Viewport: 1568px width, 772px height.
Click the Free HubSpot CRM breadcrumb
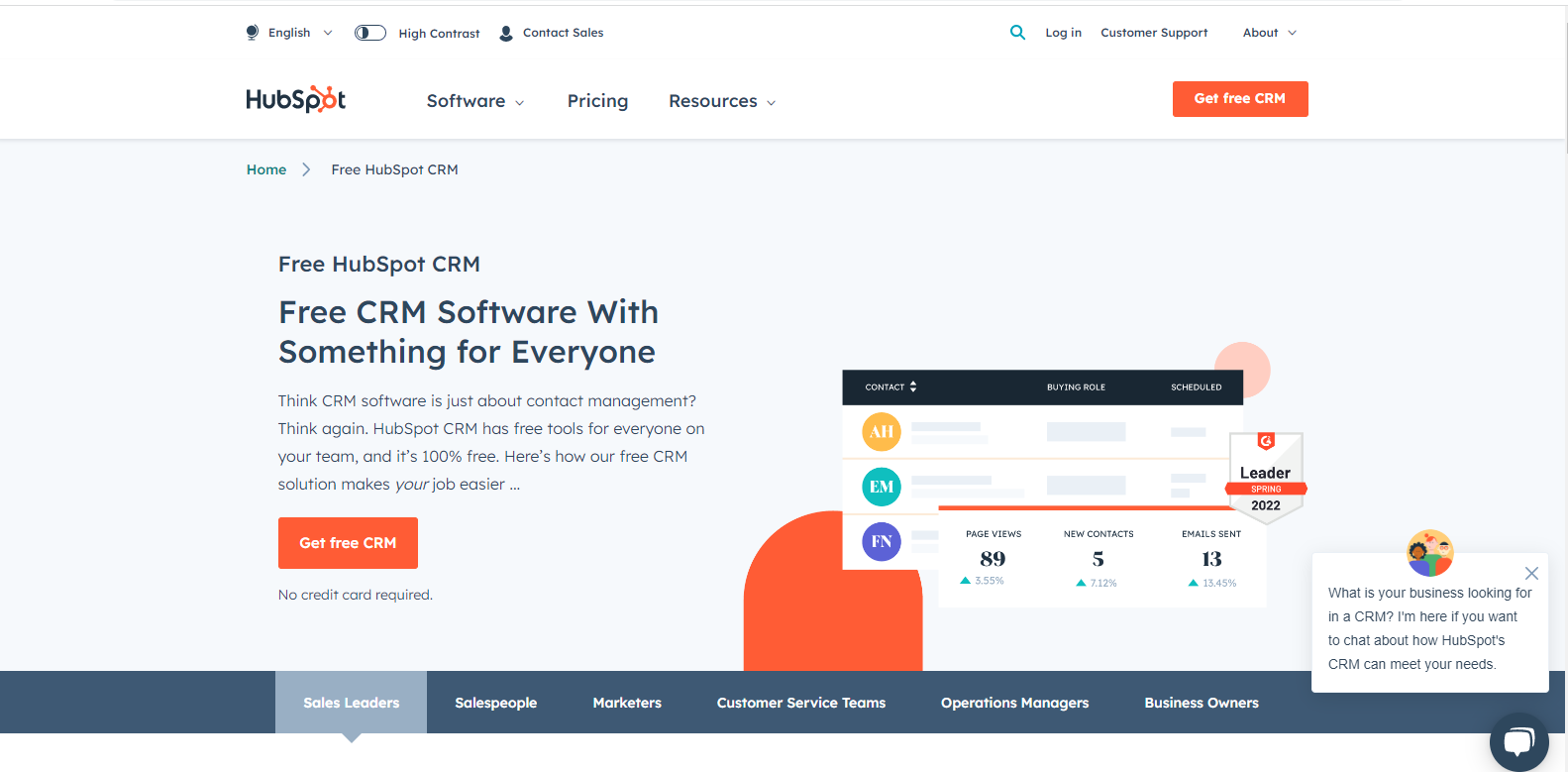click(394, 169)
